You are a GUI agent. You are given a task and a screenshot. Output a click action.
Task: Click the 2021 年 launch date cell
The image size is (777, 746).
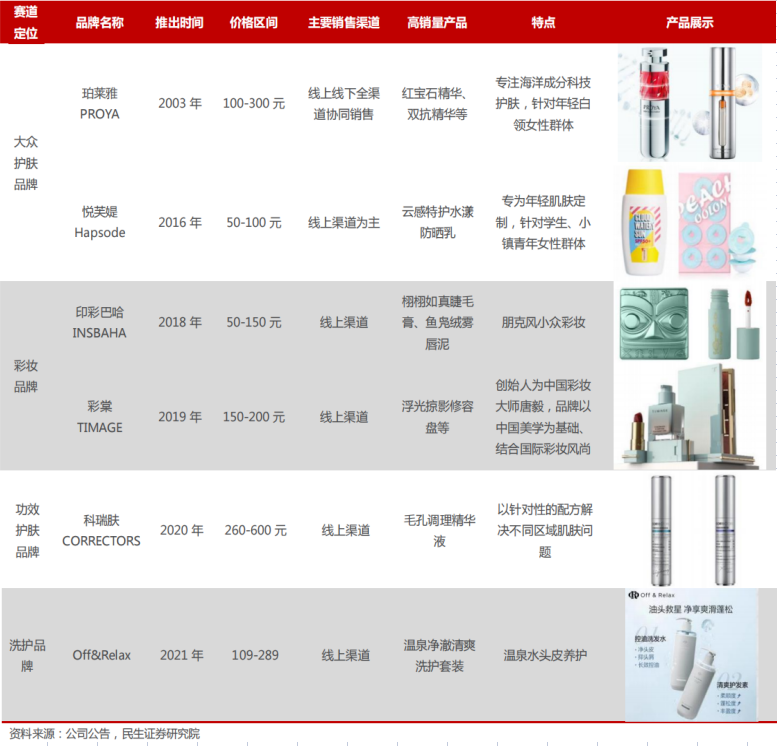pos(182,655)
